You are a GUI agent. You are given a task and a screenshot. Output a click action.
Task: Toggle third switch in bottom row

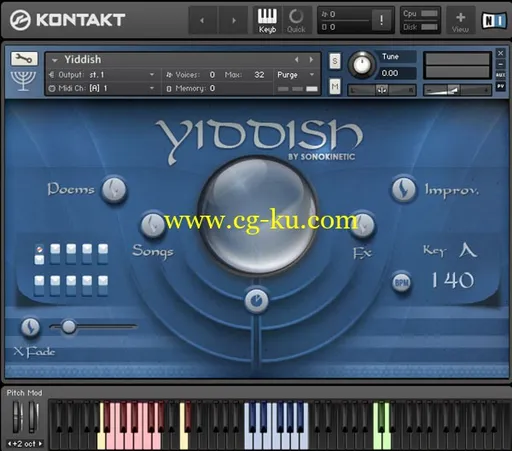point(71,286)
